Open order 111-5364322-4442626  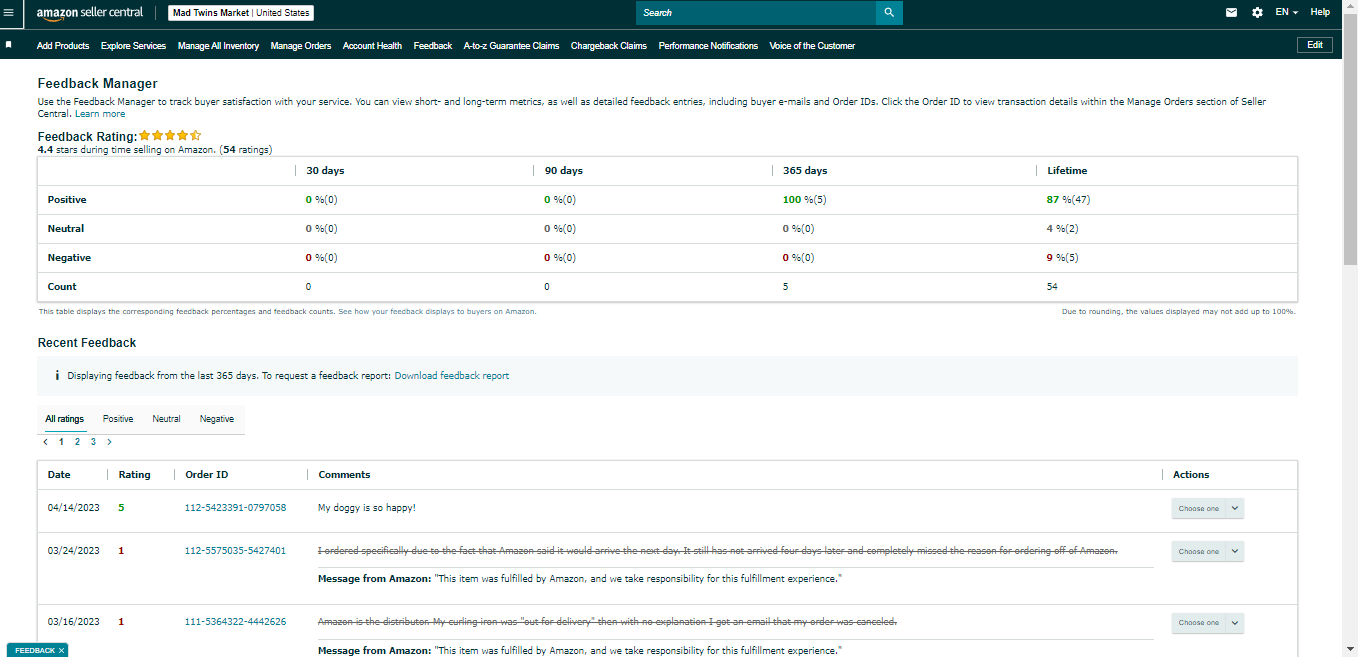(235, 622)
